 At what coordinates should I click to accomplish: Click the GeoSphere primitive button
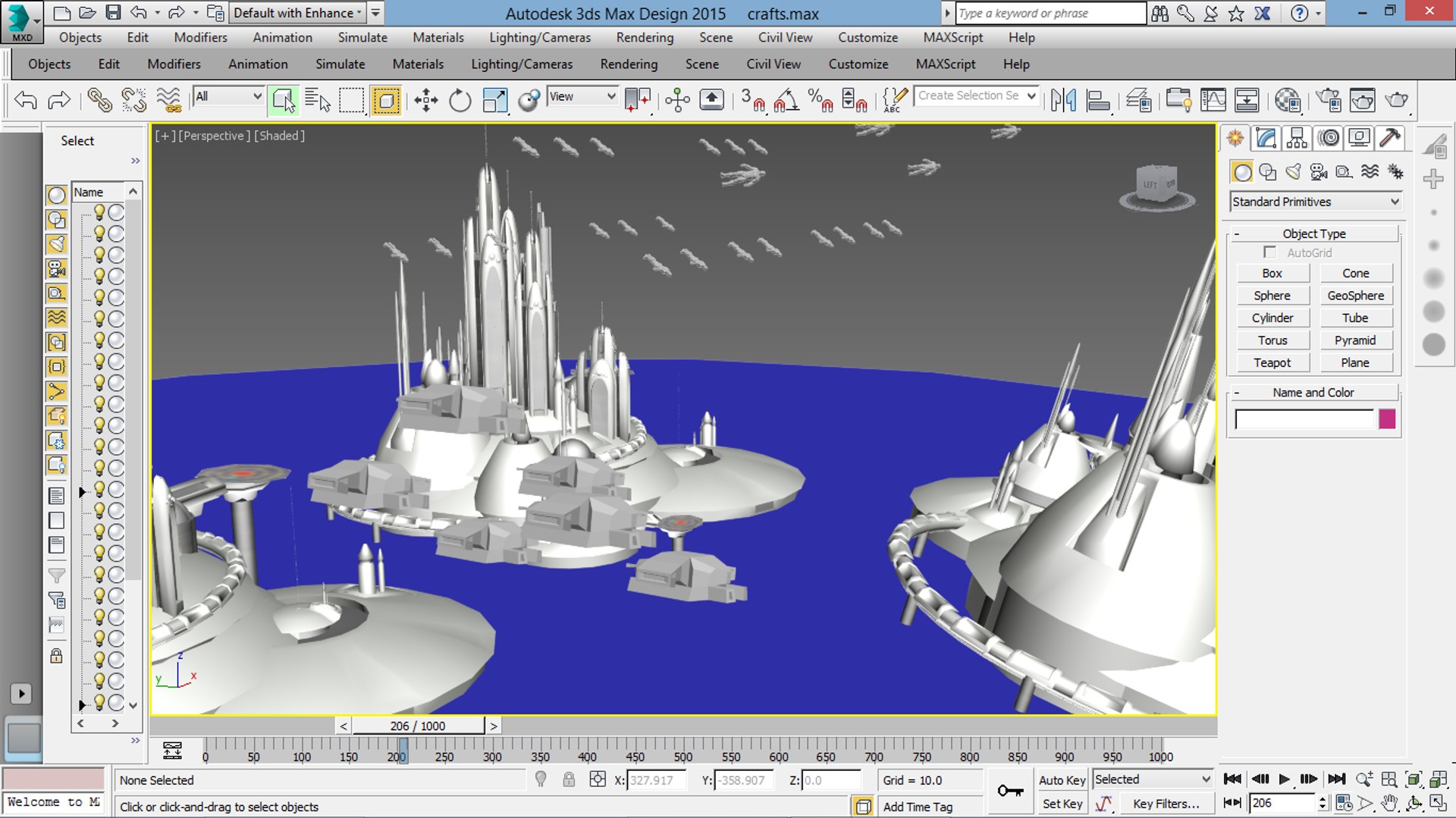pyautogui.click(x=1355, y=296)
